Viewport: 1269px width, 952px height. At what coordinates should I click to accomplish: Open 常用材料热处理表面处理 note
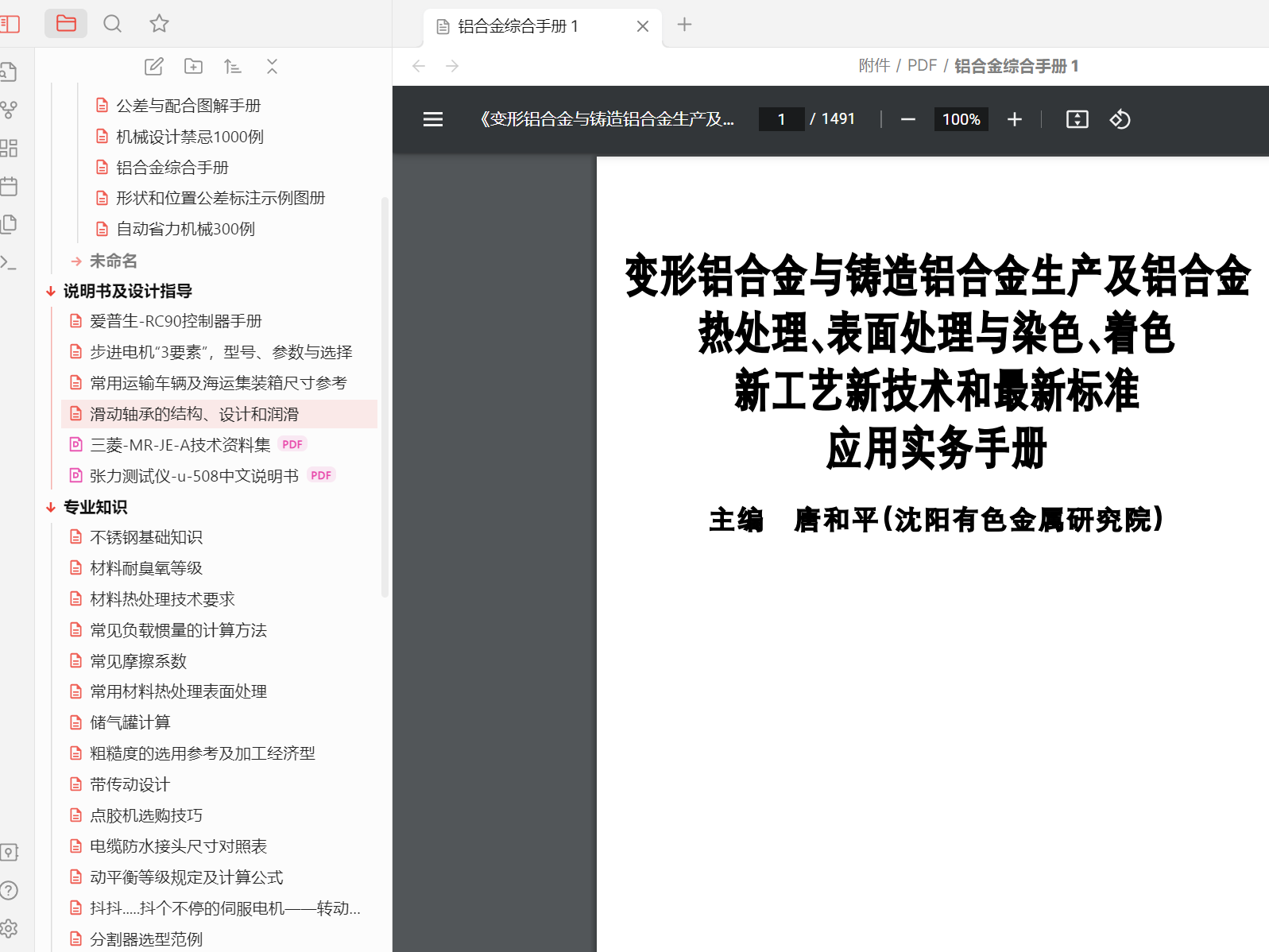(178, 691)
